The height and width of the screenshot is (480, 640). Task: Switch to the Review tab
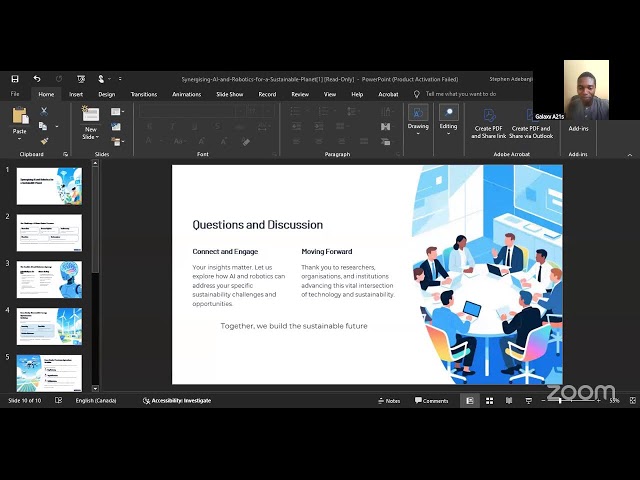coord(300,94)
